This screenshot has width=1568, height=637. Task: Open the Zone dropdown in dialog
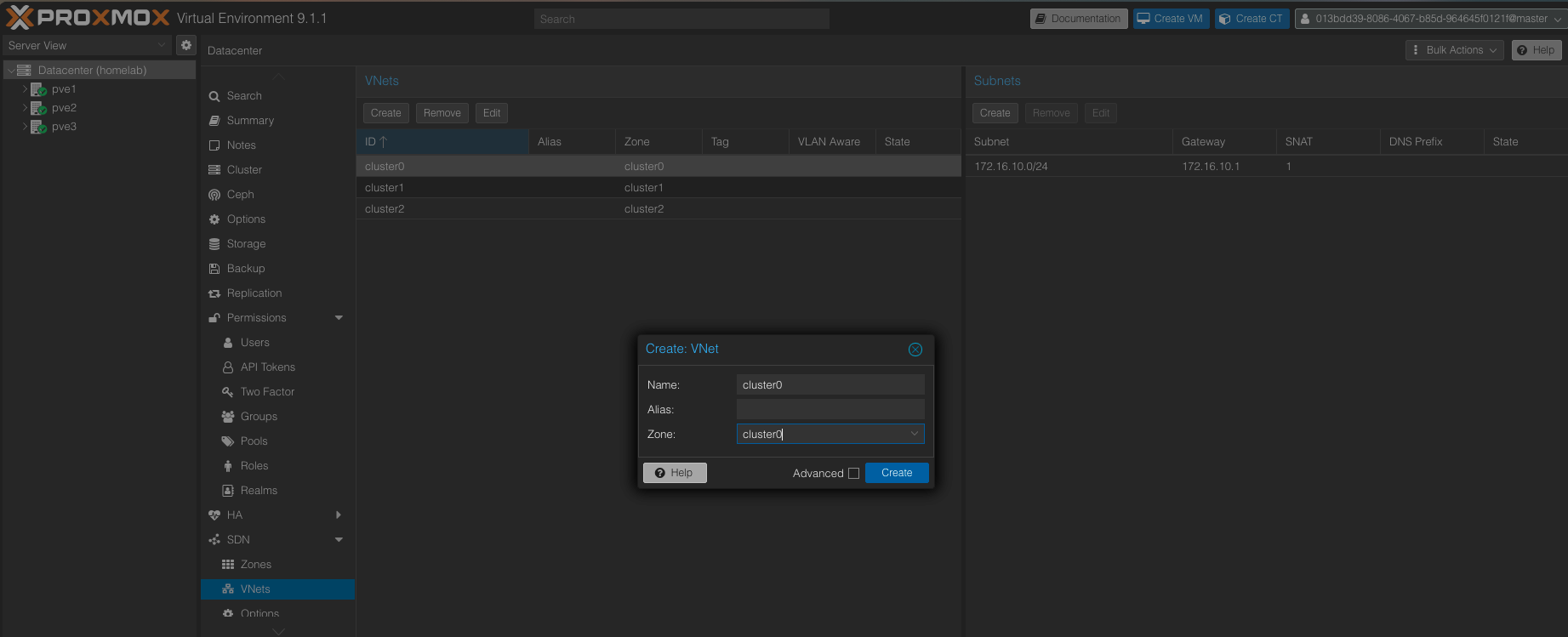915,434
